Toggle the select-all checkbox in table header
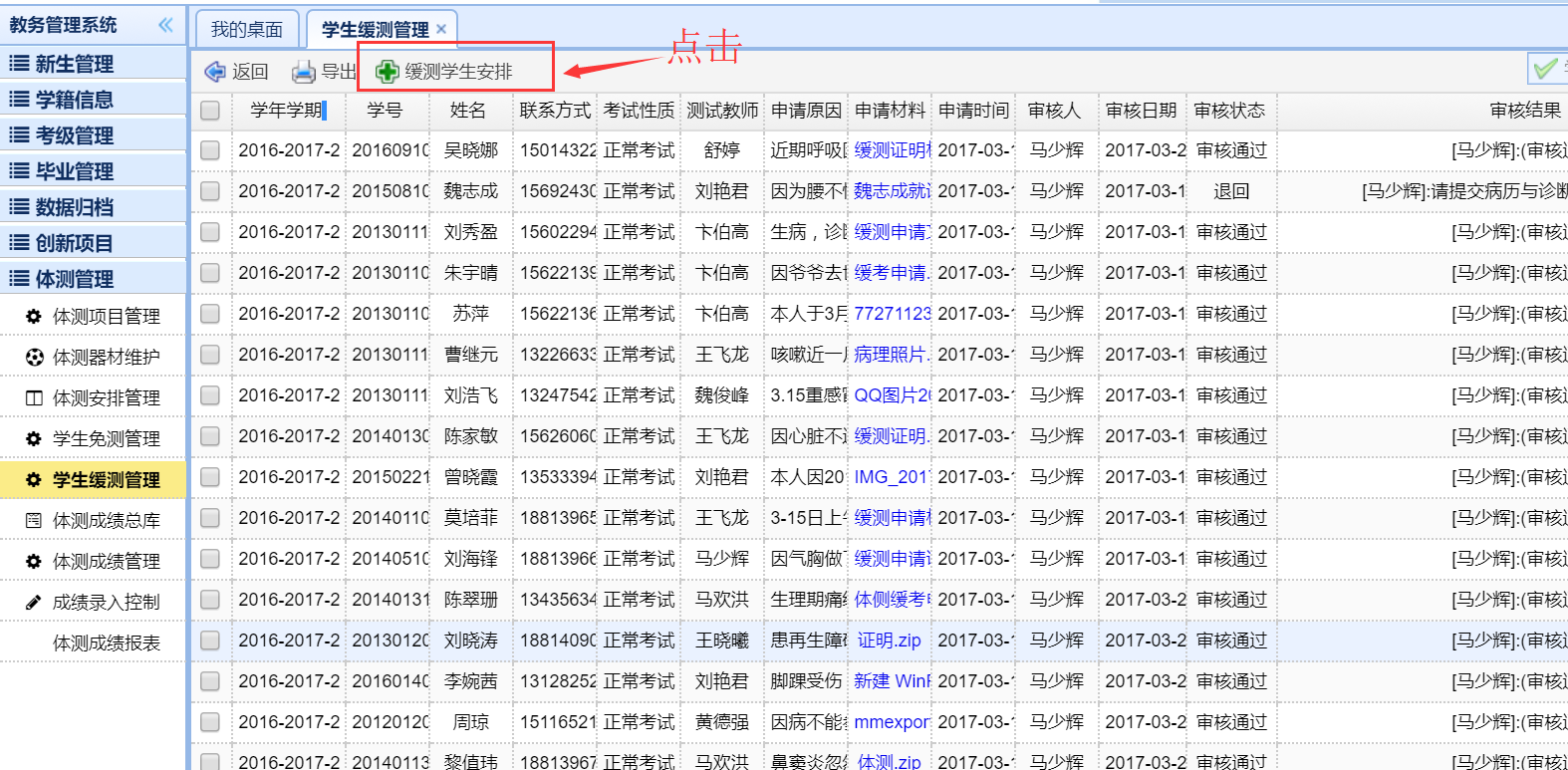Viewport: 1568px width, 770px height. pos(210,111)
